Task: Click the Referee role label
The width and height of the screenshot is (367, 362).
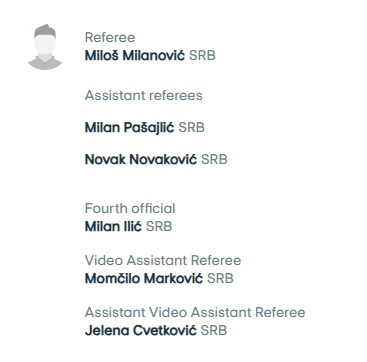Action: point(110,37)
